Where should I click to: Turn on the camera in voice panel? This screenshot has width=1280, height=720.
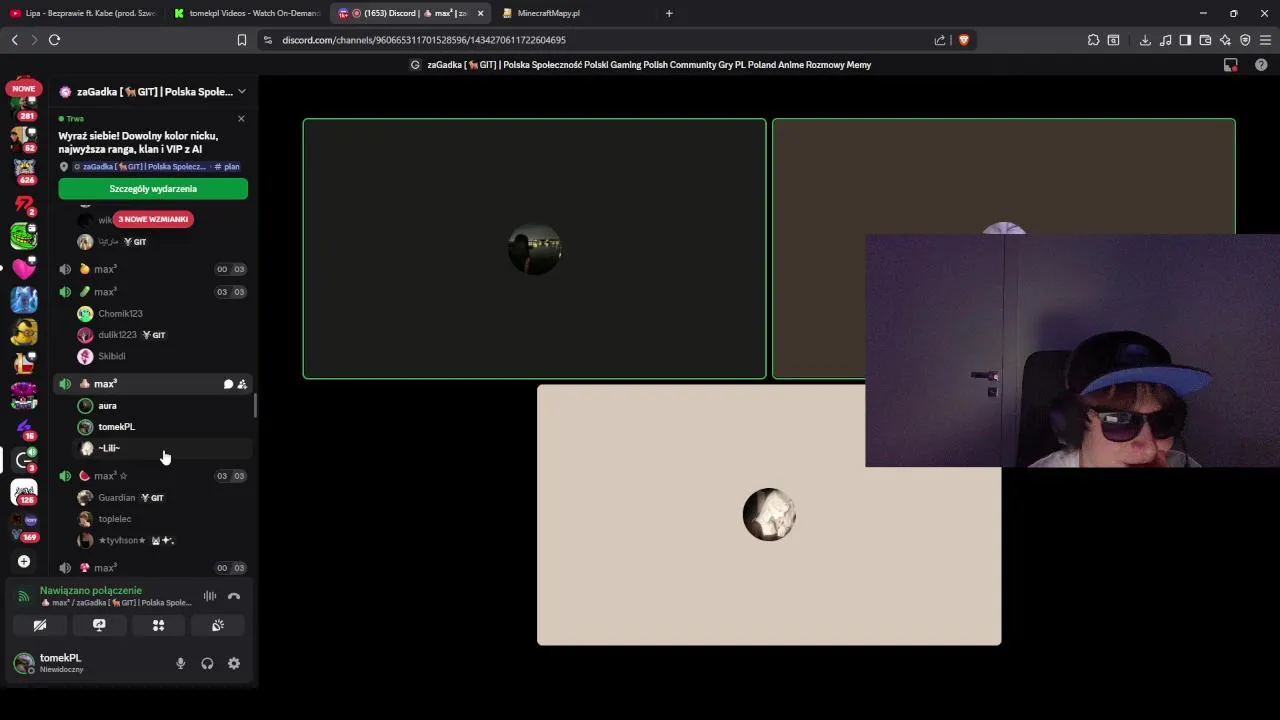pos(40,625)
